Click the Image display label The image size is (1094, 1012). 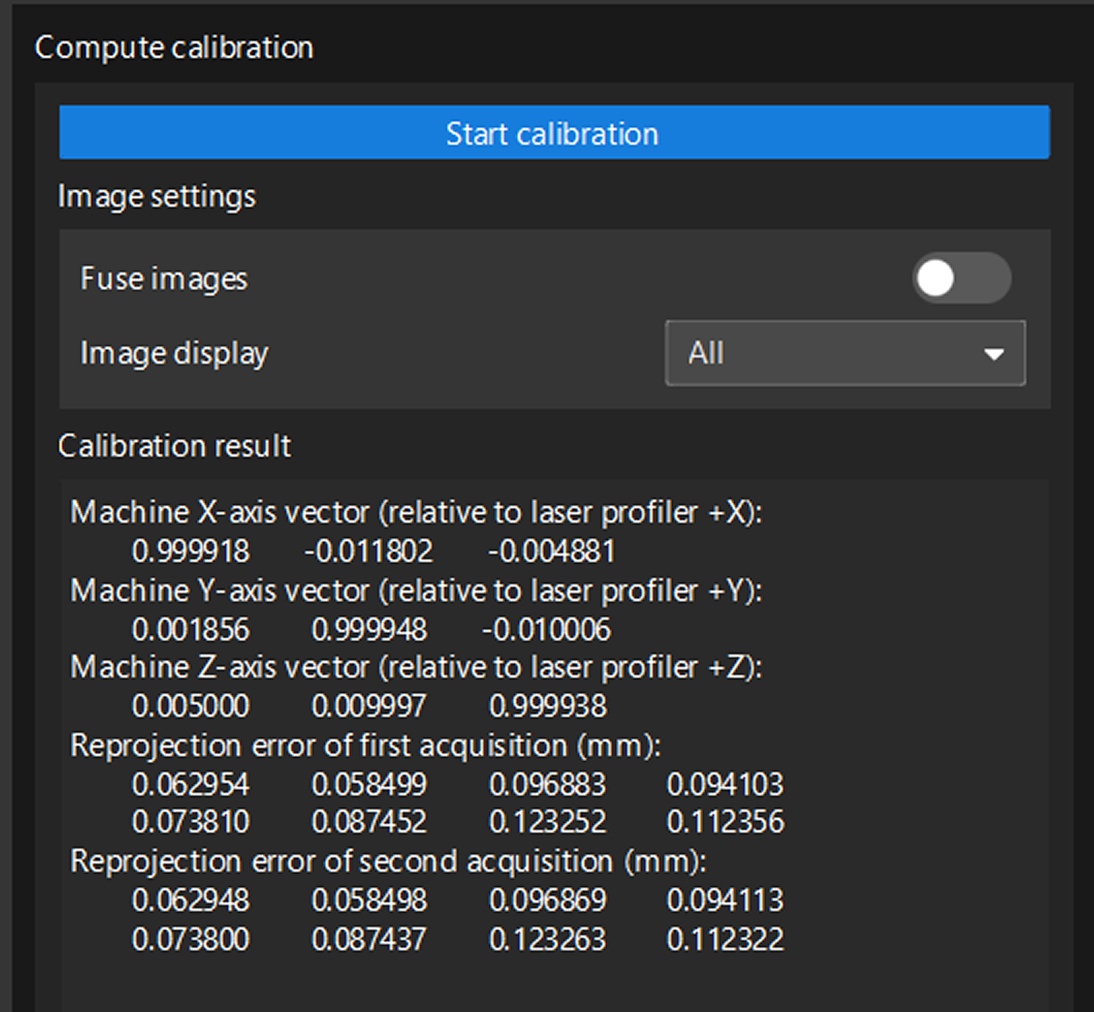tap(175, 353)
